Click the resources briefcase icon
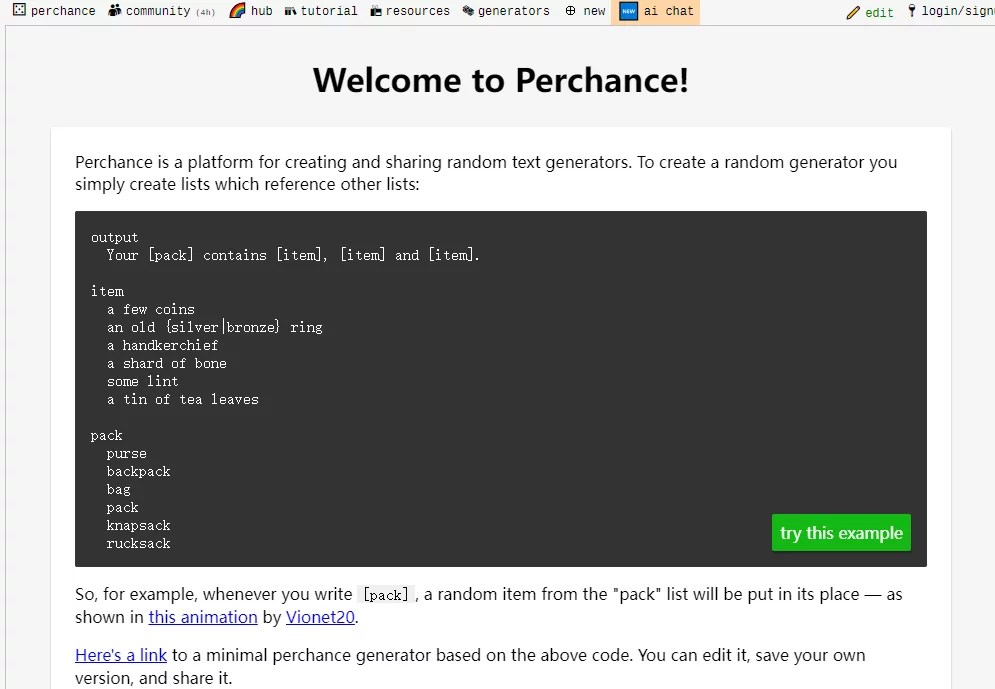Image resolution: width=995 pixels, height=689 pixels. [376, 11]
